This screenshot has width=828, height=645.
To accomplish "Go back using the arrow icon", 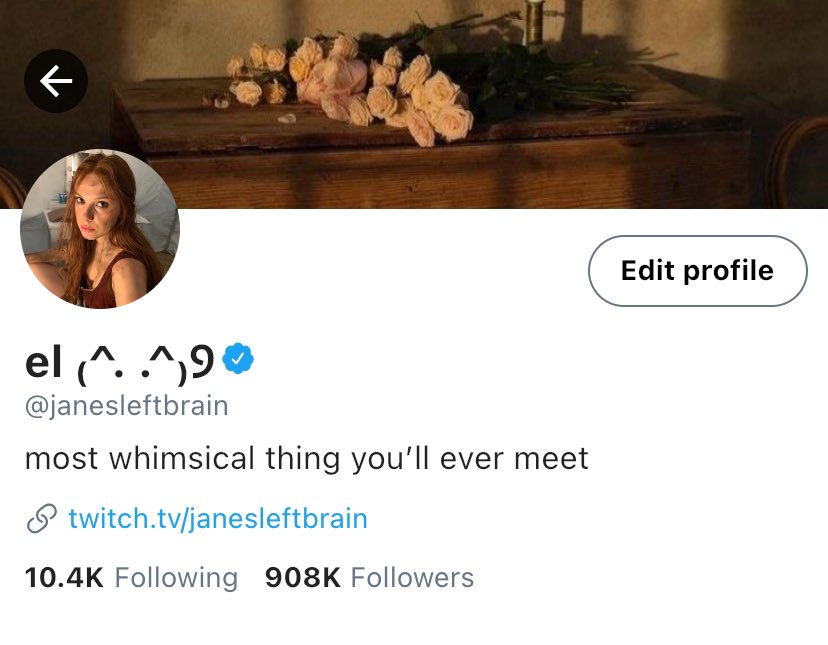I will click(x=56, y=81).
